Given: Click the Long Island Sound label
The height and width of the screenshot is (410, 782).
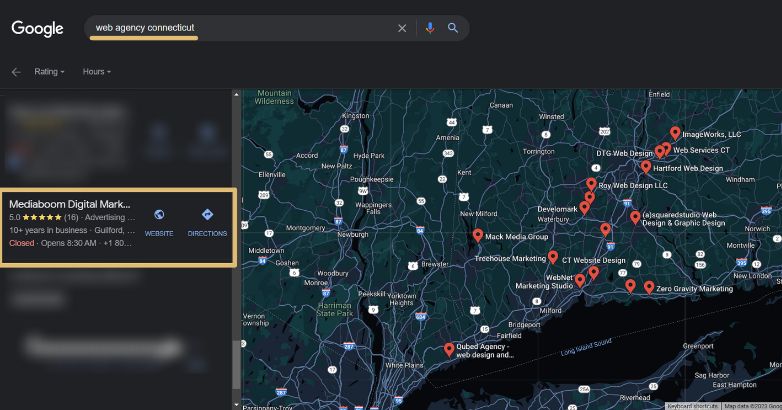Looking at the screenshot, I should click(586, 347).
